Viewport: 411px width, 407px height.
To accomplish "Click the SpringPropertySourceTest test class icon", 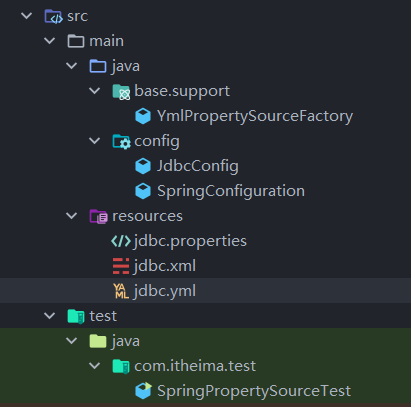I will (143, 391).
